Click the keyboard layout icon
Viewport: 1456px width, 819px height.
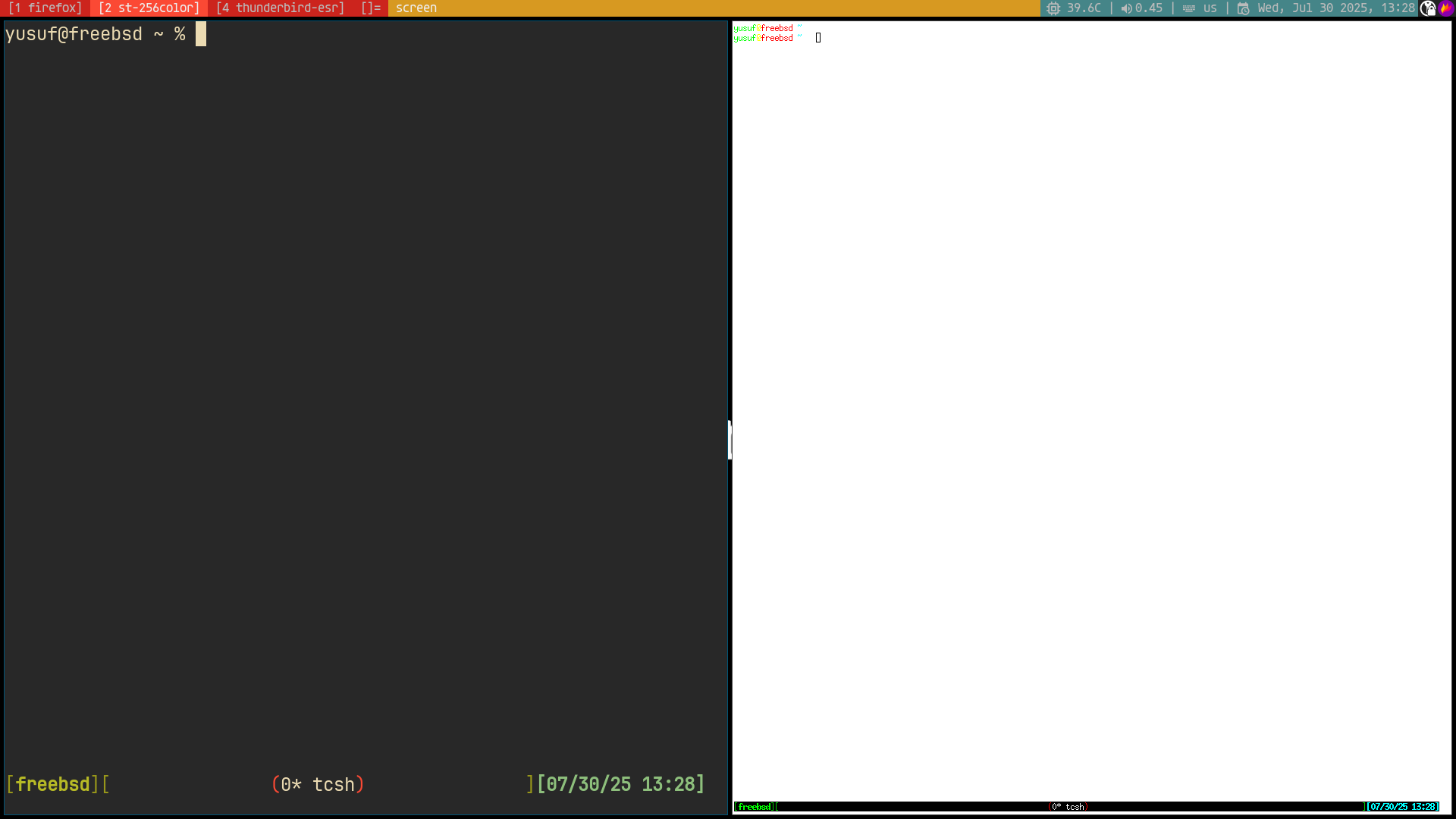[1189, 8]
